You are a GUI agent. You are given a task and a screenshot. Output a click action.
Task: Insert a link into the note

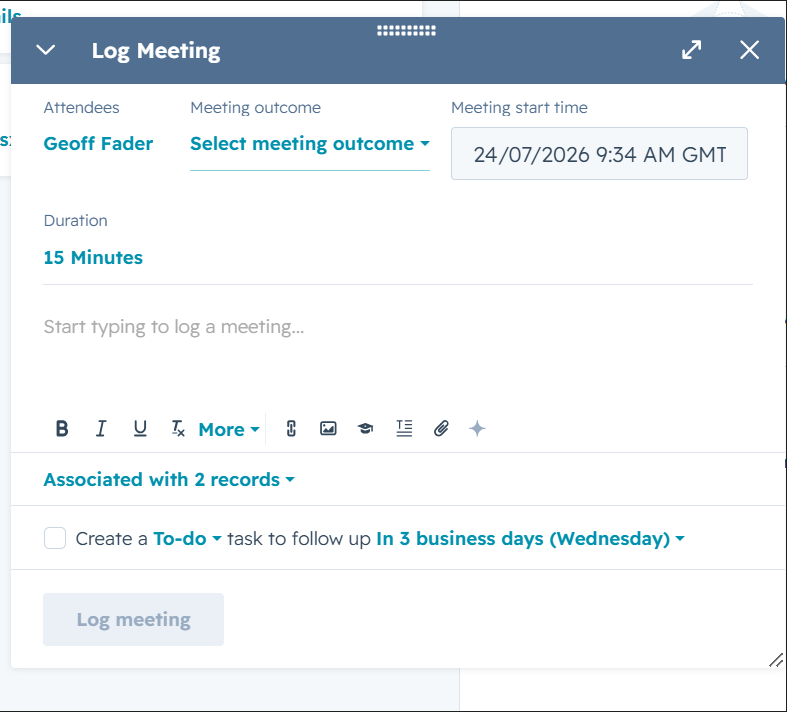tap(291, 429)
